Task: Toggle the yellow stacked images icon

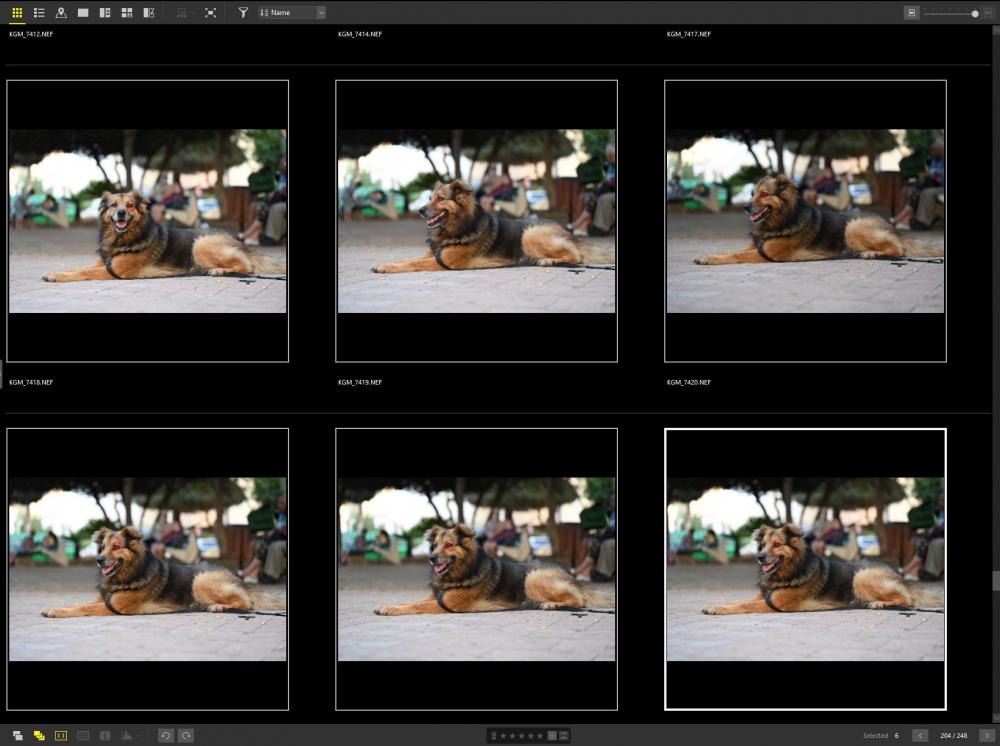Action: click(x=39, y=735)
